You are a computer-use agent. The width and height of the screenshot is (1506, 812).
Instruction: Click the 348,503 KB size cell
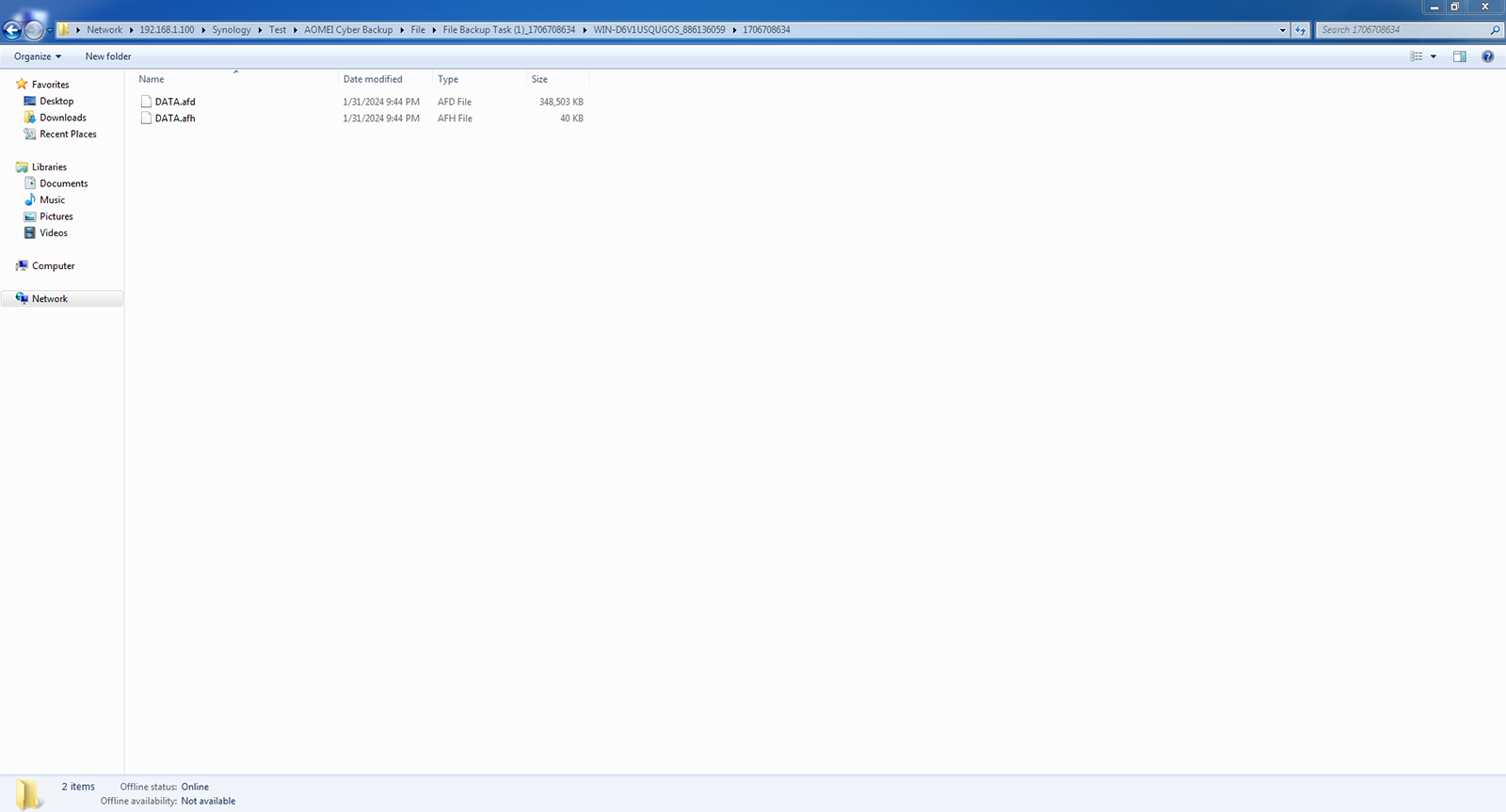tap(561, 102)
